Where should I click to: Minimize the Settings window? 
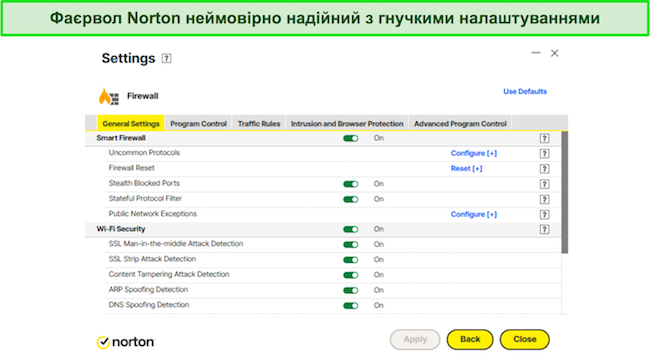pos(536,53)
